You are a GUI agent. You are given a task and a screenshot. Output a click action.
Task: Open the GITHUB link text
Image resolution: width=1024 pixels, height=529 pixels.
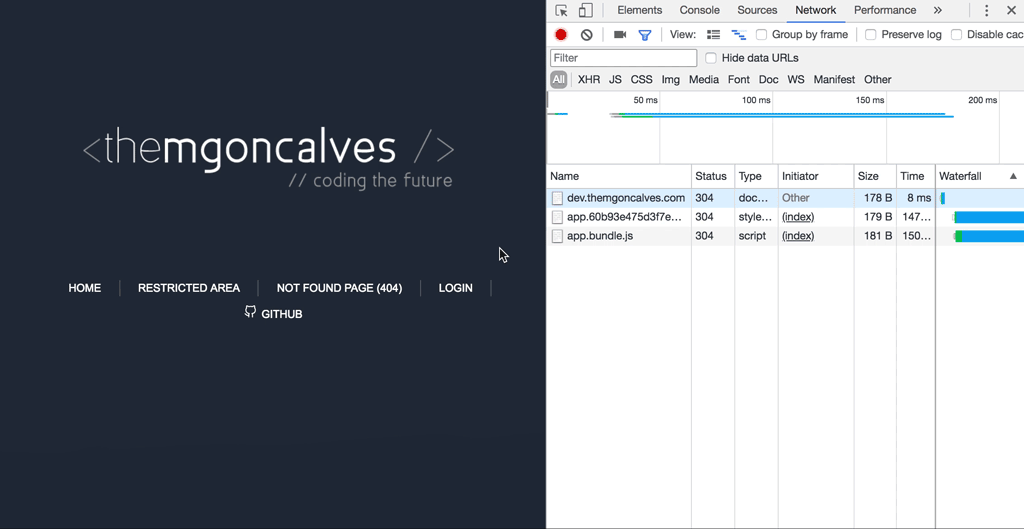click(281, 314)
